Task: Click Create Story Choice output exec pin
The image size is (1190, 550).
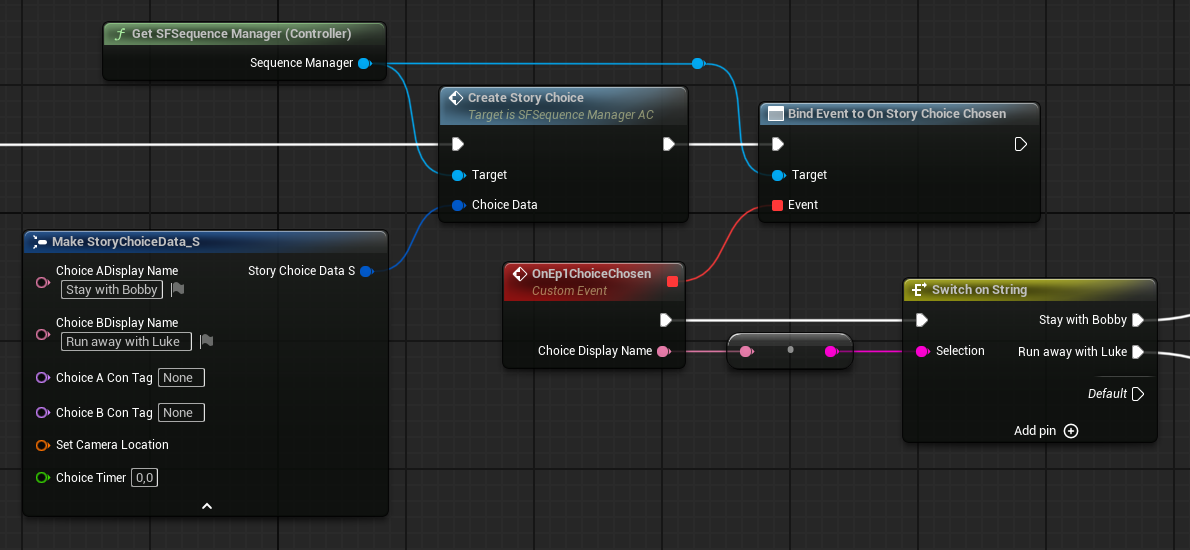Action: pos(669,144)
